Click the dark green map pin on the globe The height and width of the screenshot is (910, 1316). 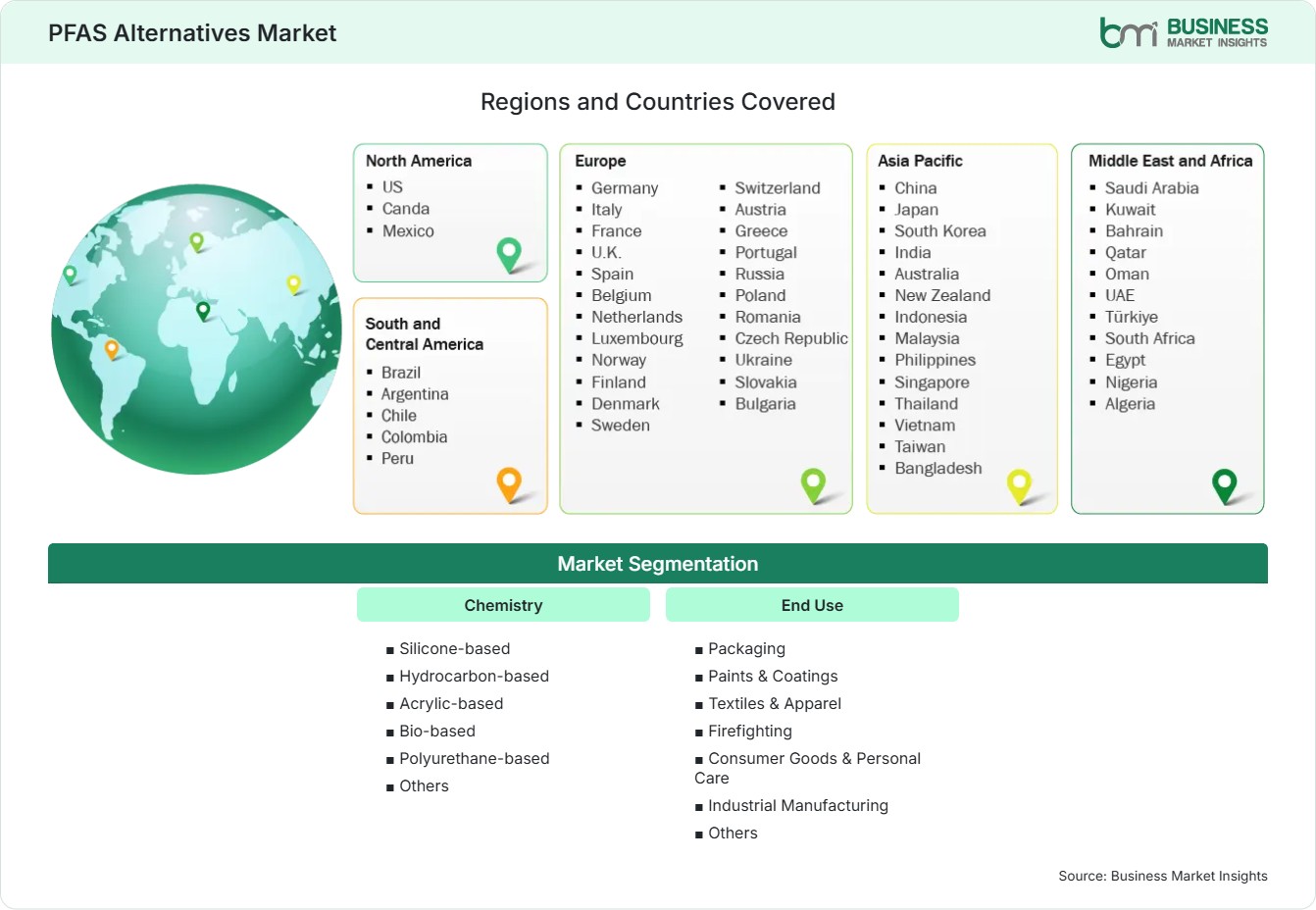tap(203, 311)
